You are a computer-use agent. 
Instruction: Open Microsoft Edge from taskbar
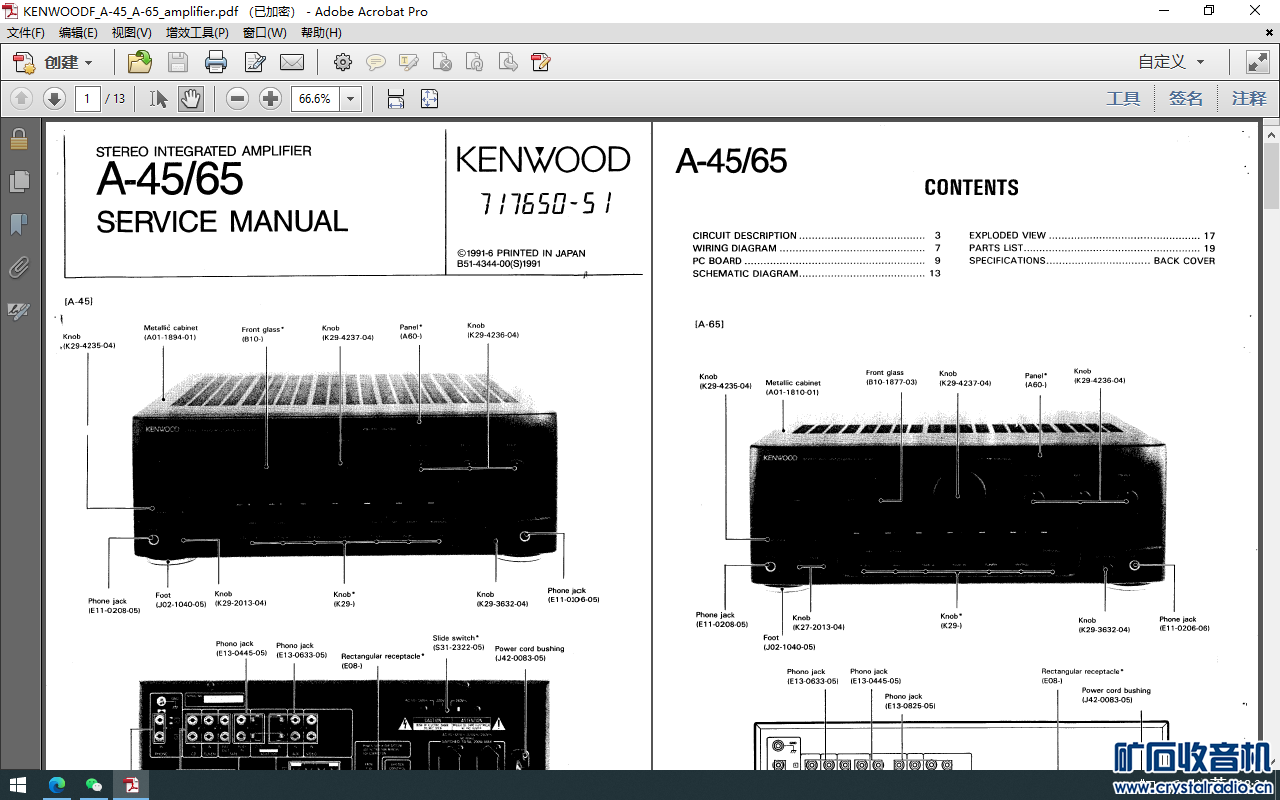pos(57,785)
